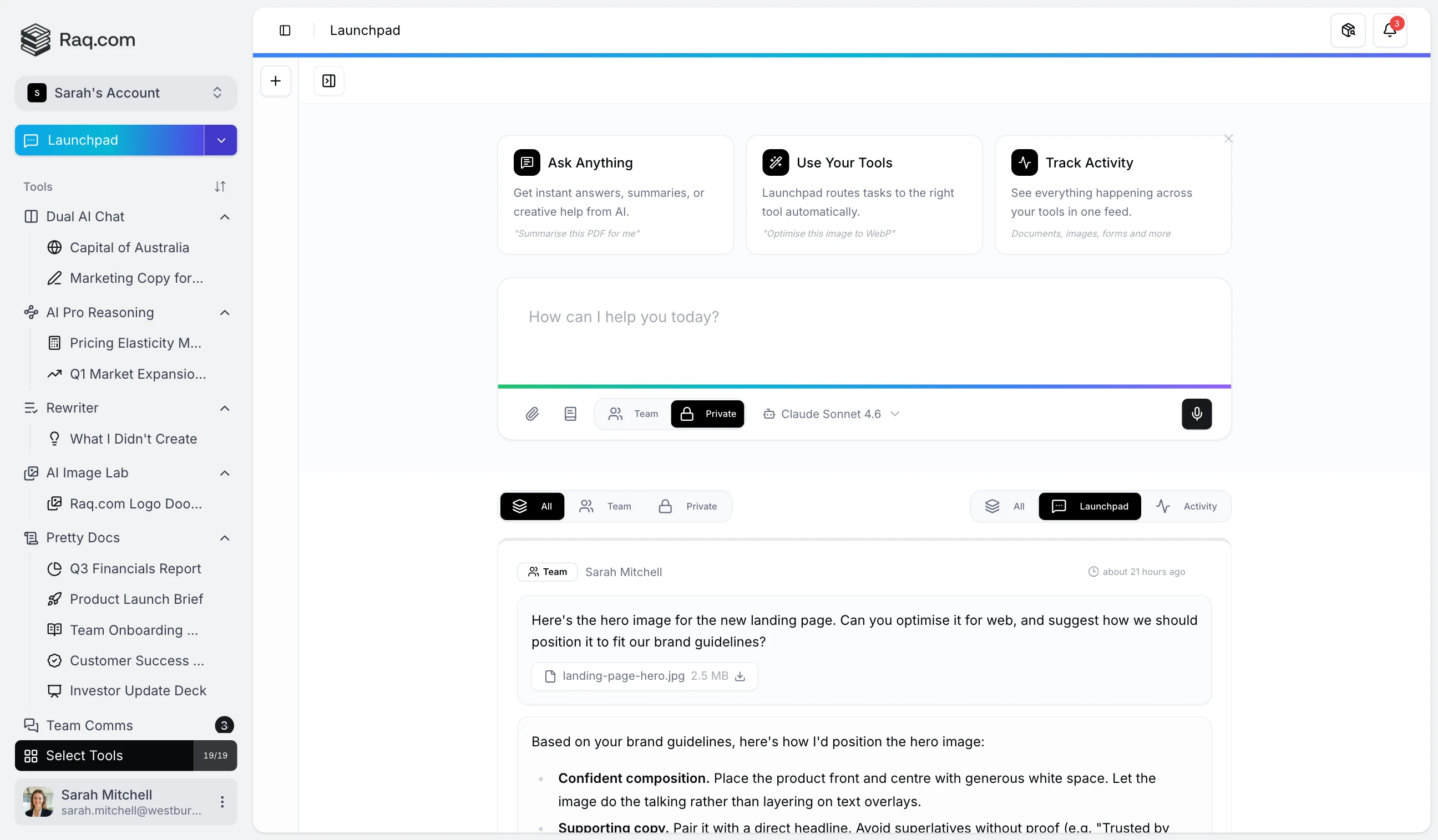Collapse the Pretty Docs section

[225, 538]
